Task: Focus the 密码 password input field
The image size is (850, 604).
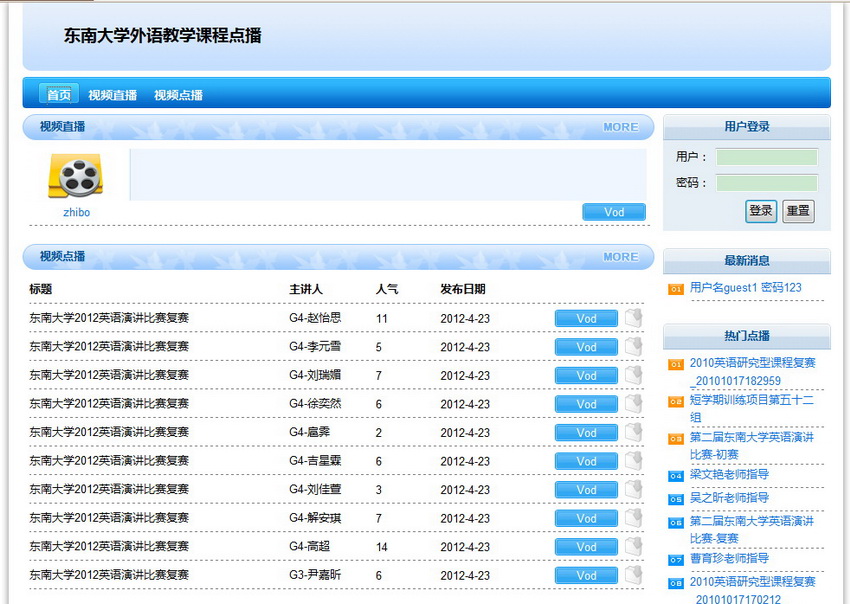Action: coord(767,183)
